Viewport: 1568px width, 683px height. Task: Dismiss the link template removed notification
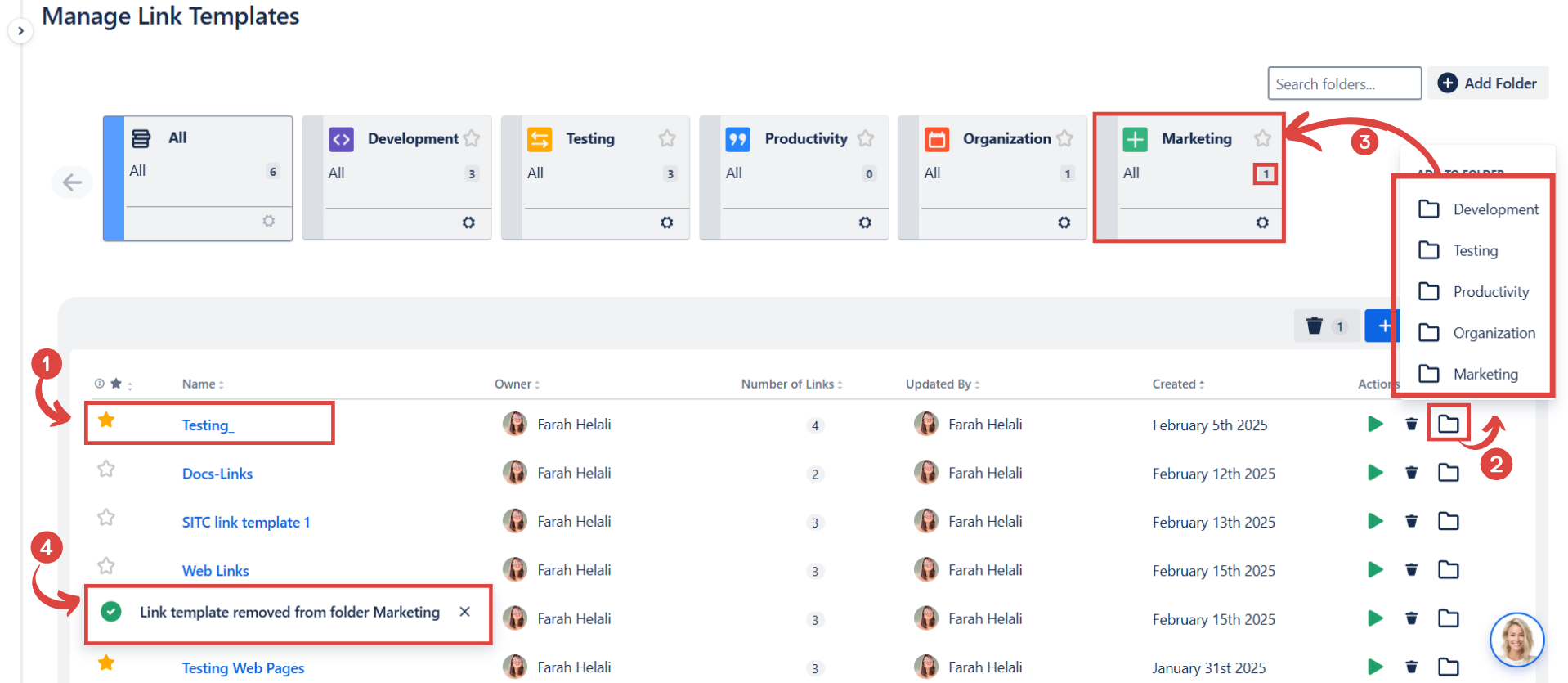[464, 612]
